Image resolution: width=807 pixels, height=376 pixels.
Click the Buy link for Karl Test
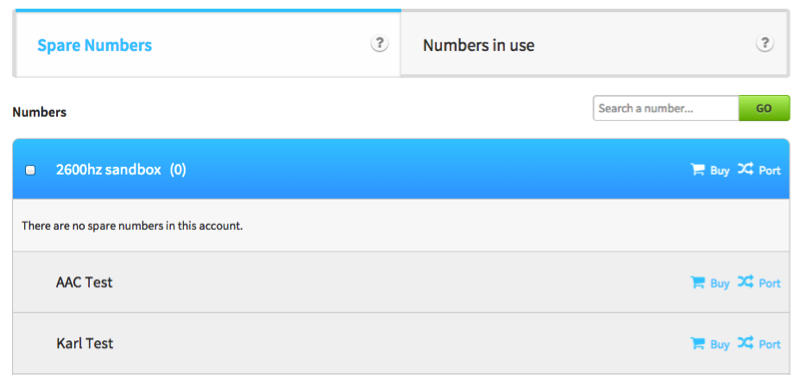tap(720, 344)
